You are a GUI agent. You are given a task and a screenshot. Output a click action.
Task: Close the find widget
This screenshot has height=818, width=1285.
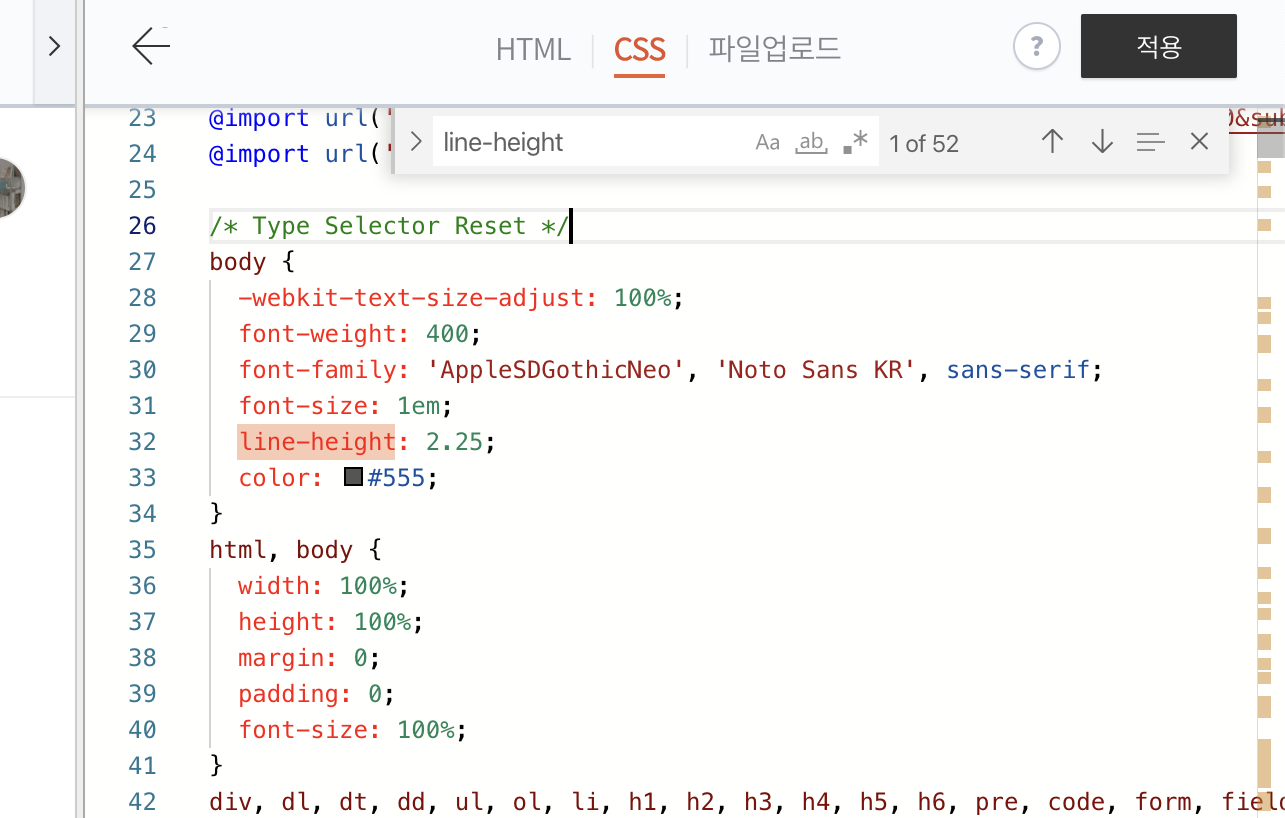tap(1198, 141)
